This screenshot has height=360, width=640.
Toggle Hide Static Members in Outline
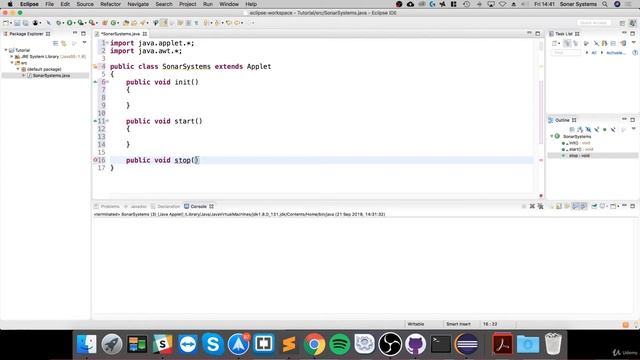[x=597, y=129]
